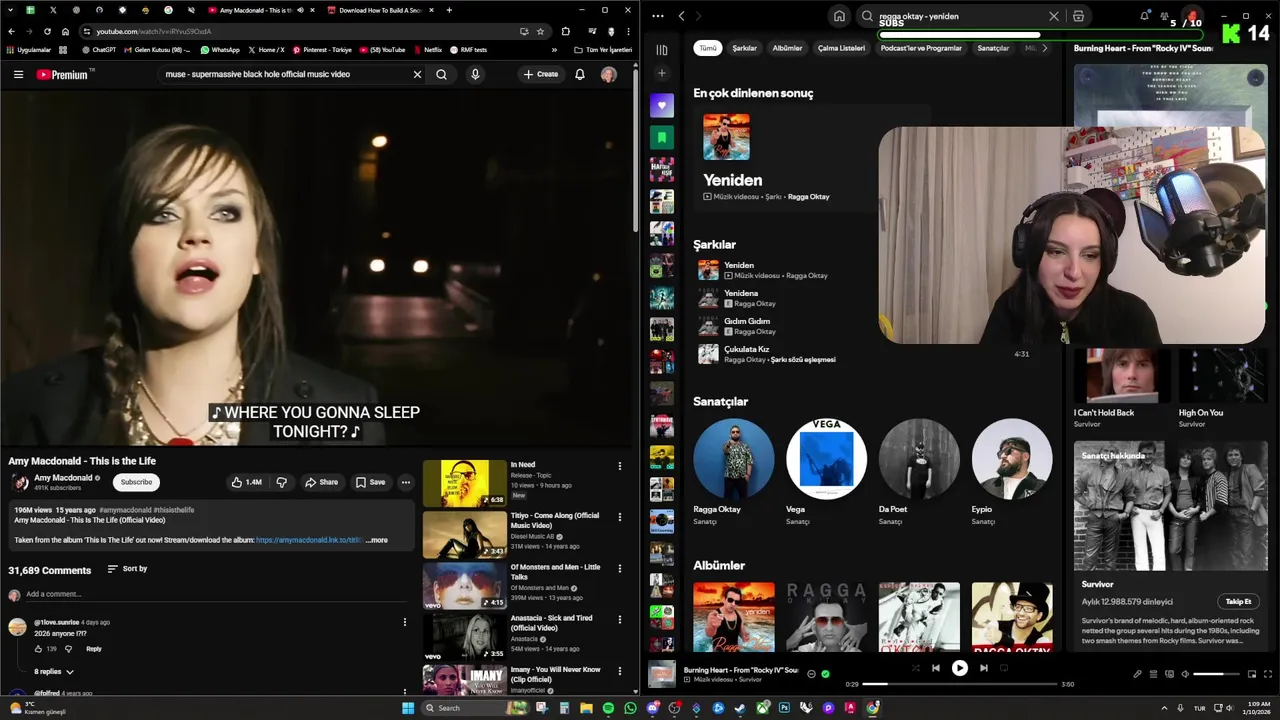Viewport: 1280px width, 720px height.
Task: Seek within the Spotify song progress bar
Action: point(960,684)
